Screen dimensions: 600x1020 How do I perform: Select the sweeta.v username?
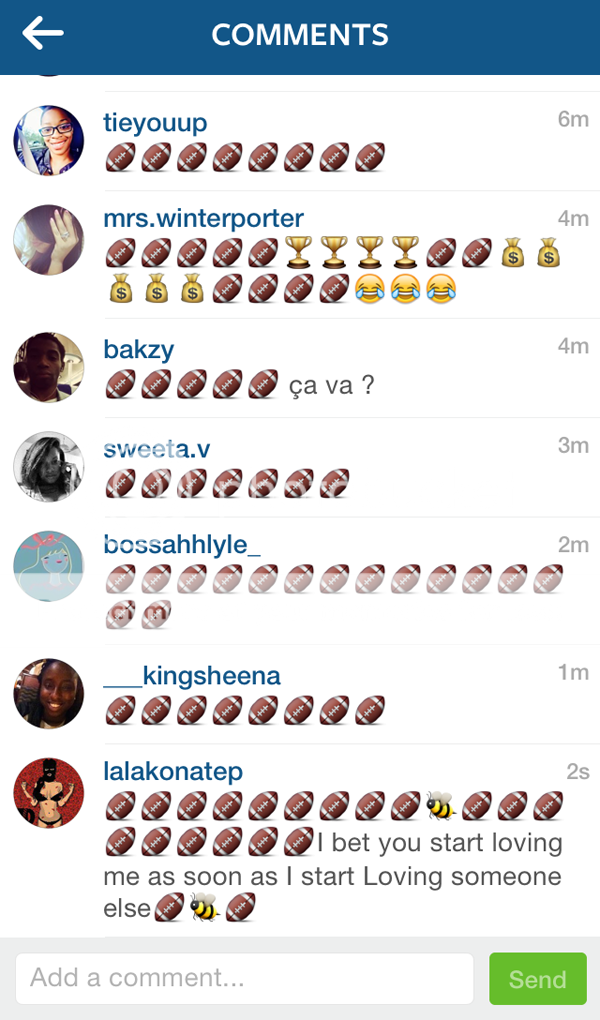pos(157,449)
